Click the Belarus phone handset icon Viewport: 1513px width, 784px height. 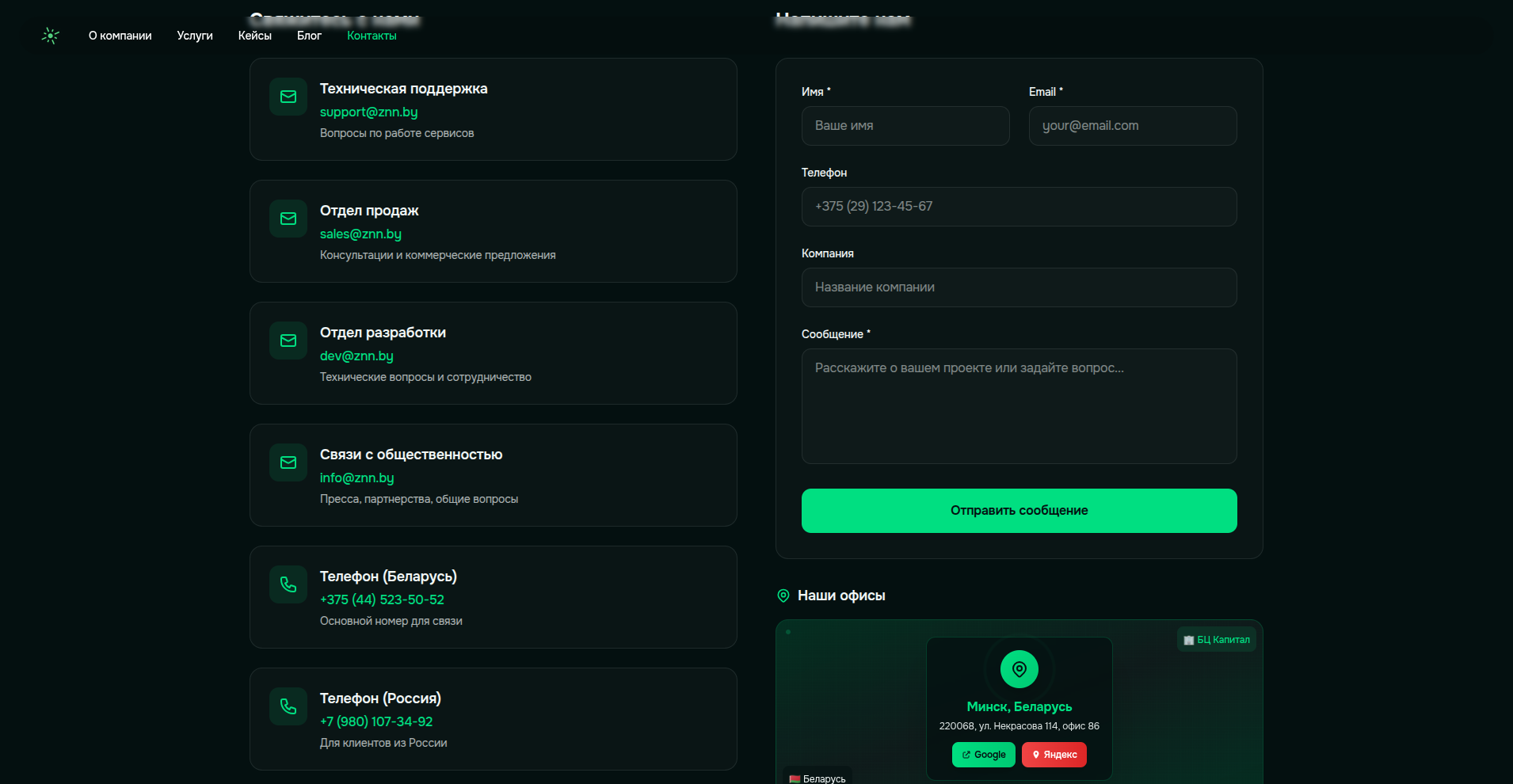[x=288, y=584]
